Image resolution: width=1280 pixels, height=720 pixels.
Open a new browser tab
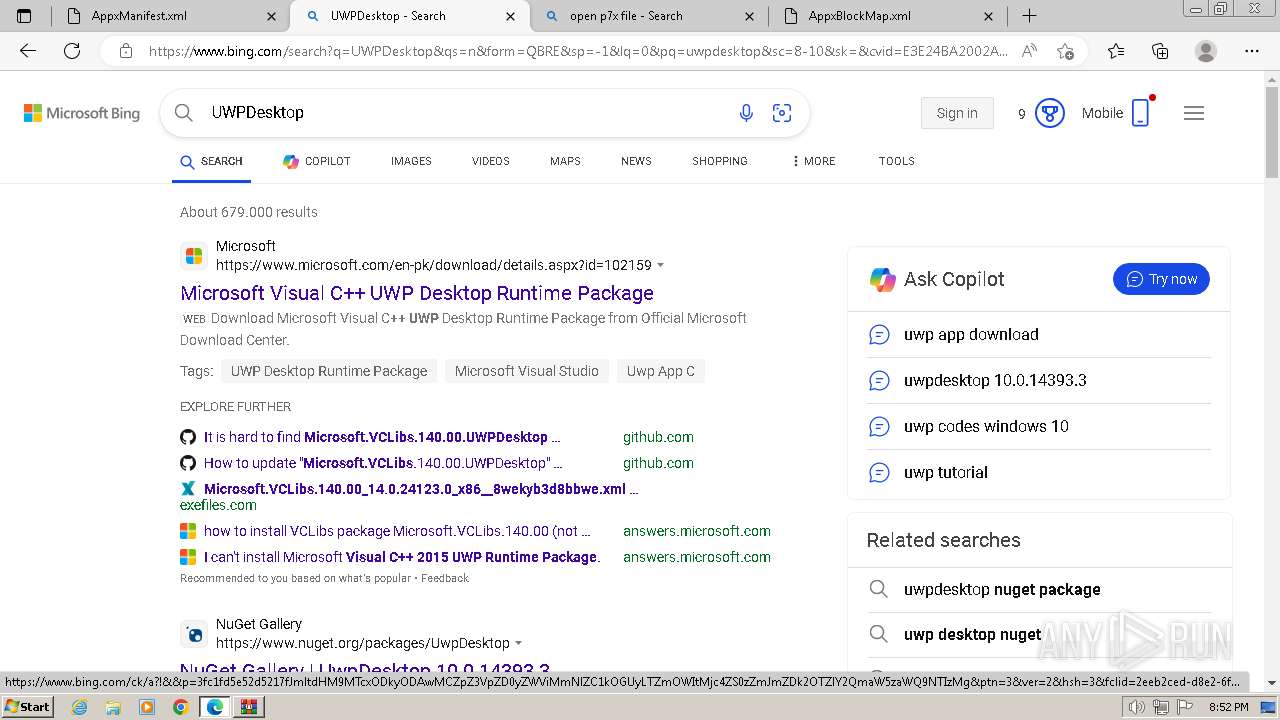point(1029,16)
